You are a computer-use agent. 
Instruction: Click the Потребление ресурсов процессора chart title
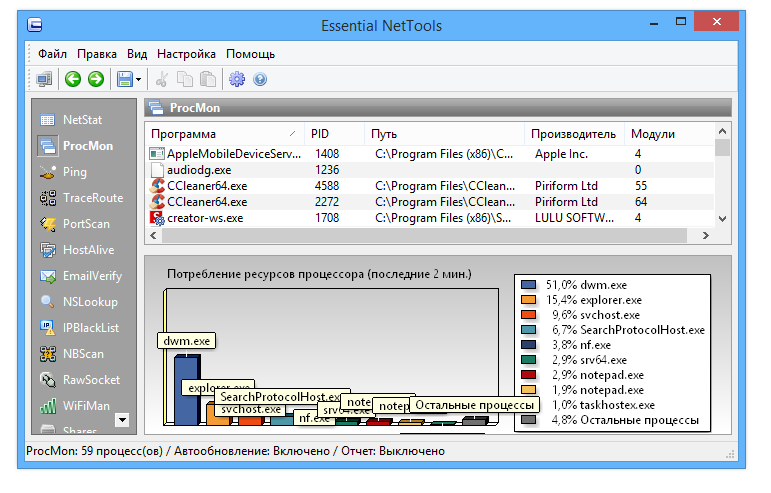(x=319, y=274)
